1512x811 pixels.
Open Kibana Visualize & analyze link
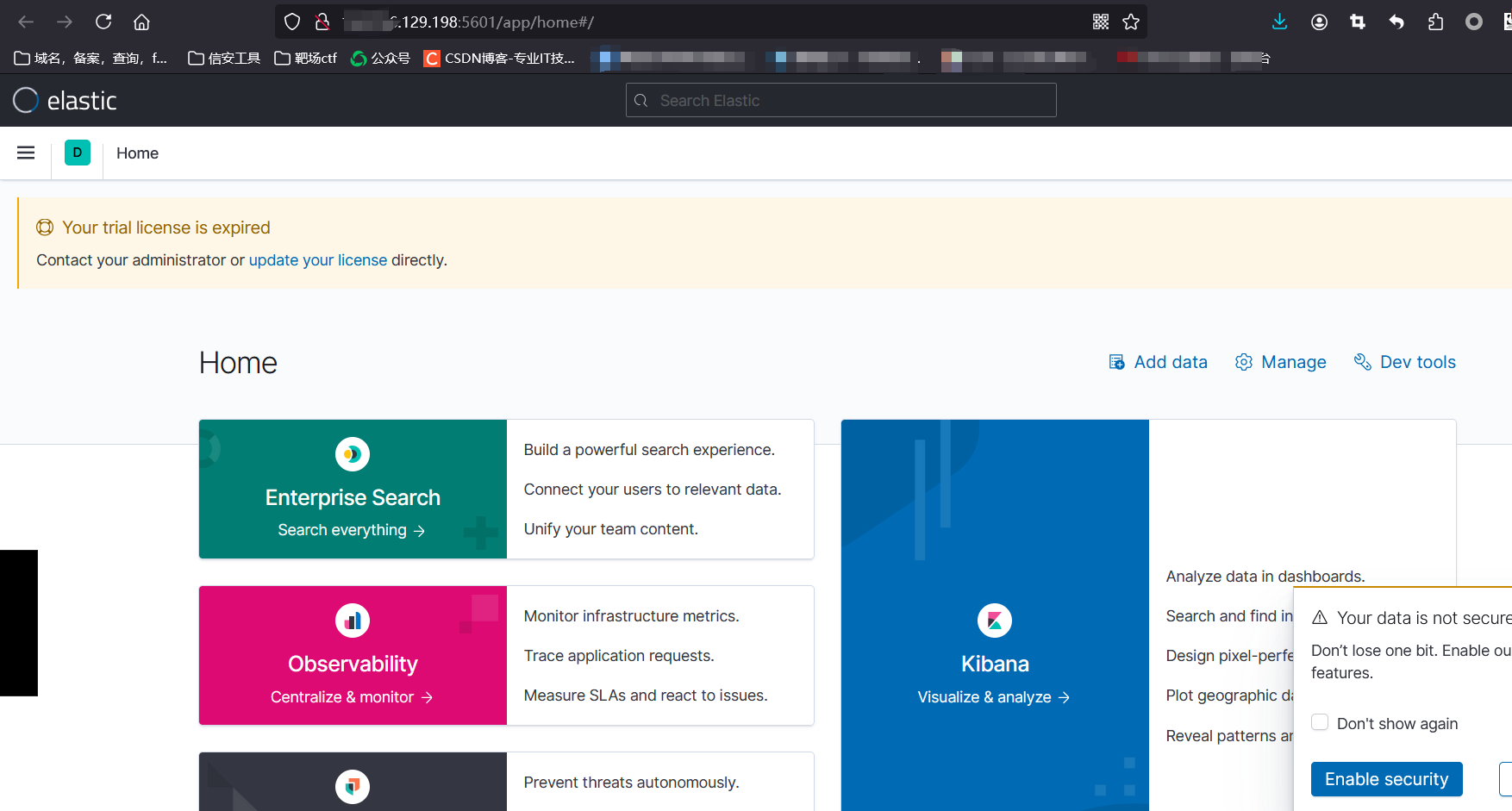[x=994, y=696]
